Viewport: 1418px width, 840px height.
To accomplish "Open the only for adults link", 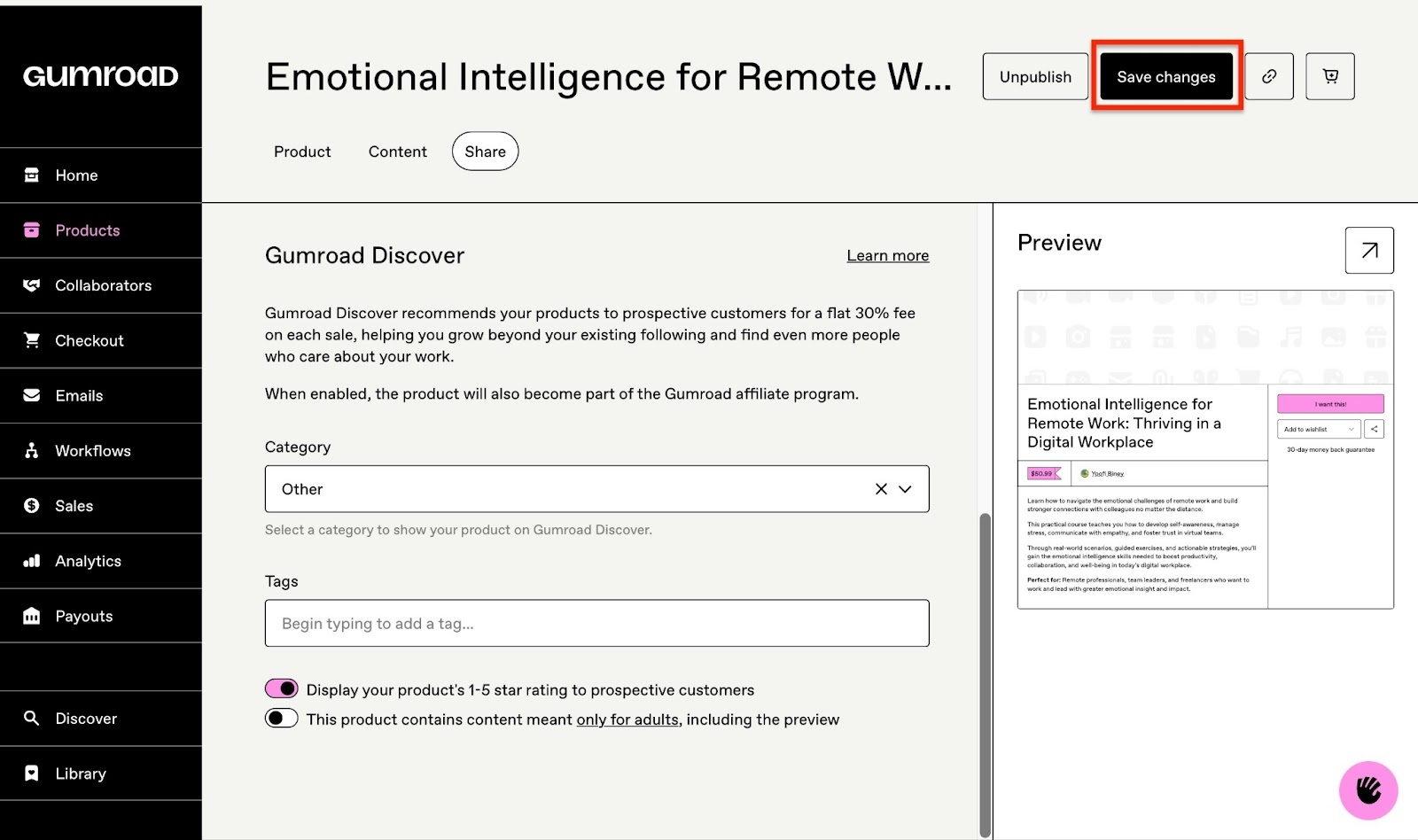I will click(627, 719).
